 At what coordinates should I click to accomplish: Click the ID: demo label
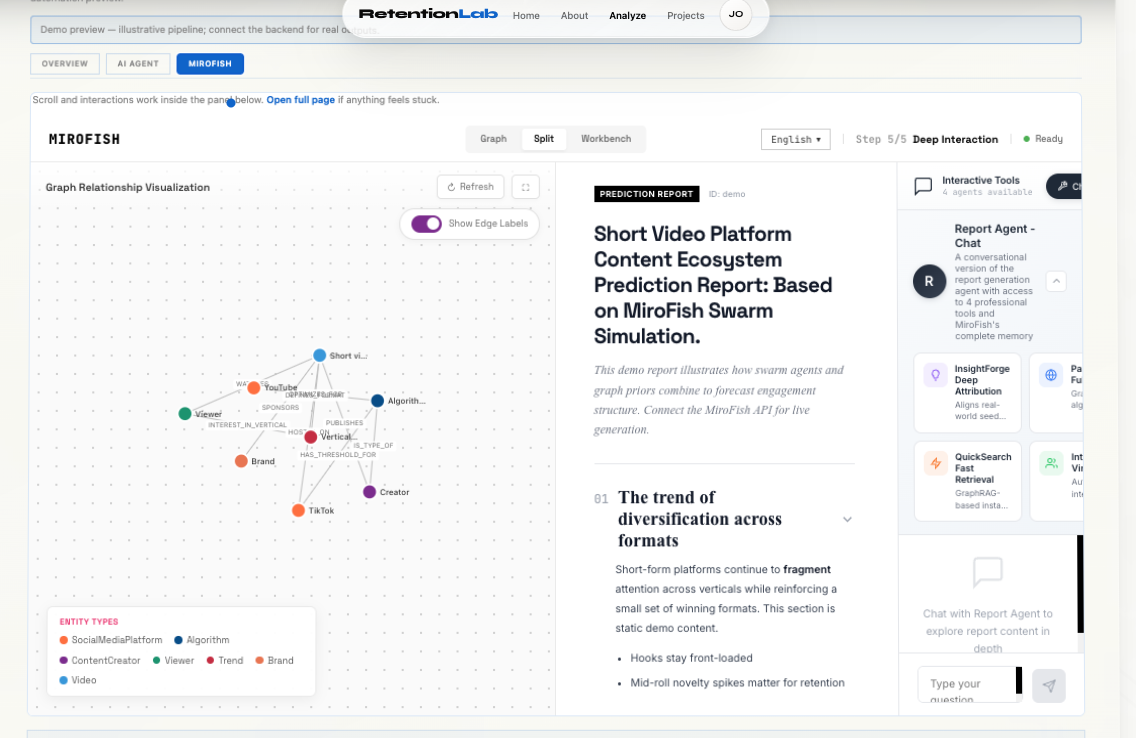pos(727,194)
